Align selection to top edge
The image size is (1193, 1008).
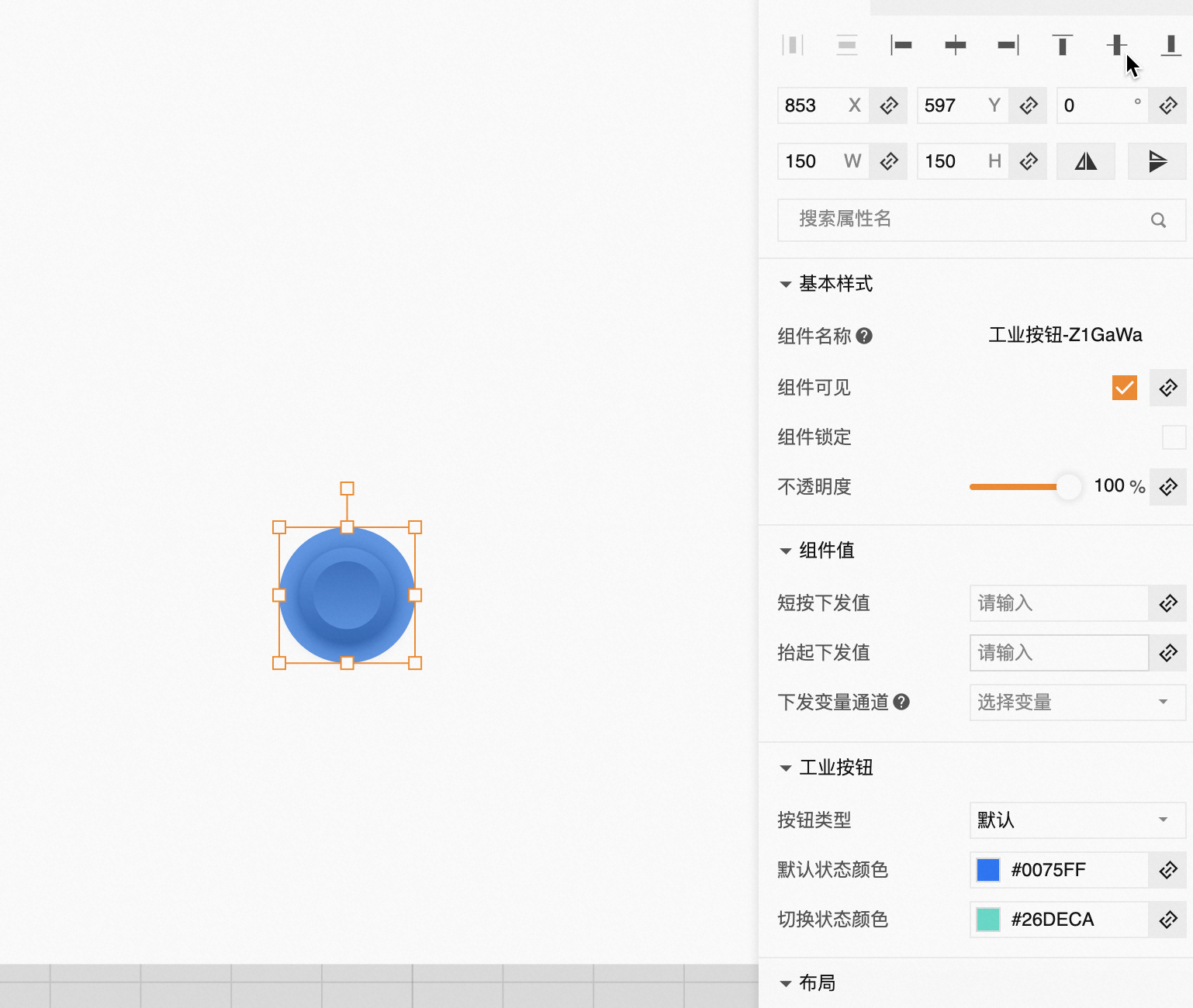tap(1063, 45)
